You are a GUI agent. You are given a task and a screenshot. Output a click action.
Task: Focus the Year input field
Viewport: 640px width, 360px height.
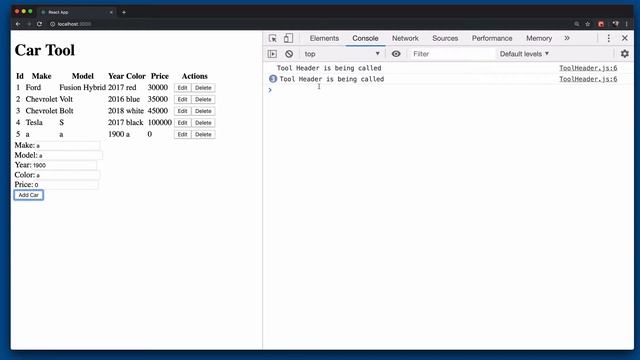pyautogui.click(x=64, y=165)
